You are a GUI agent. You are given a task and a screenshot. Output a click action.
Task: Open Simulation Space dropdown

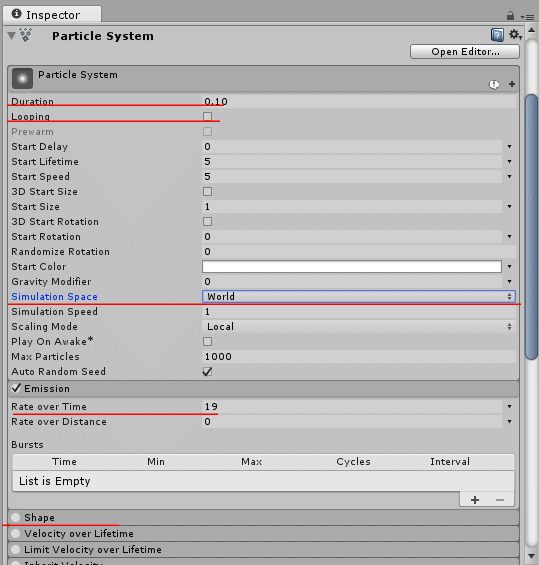click(359, 297)
